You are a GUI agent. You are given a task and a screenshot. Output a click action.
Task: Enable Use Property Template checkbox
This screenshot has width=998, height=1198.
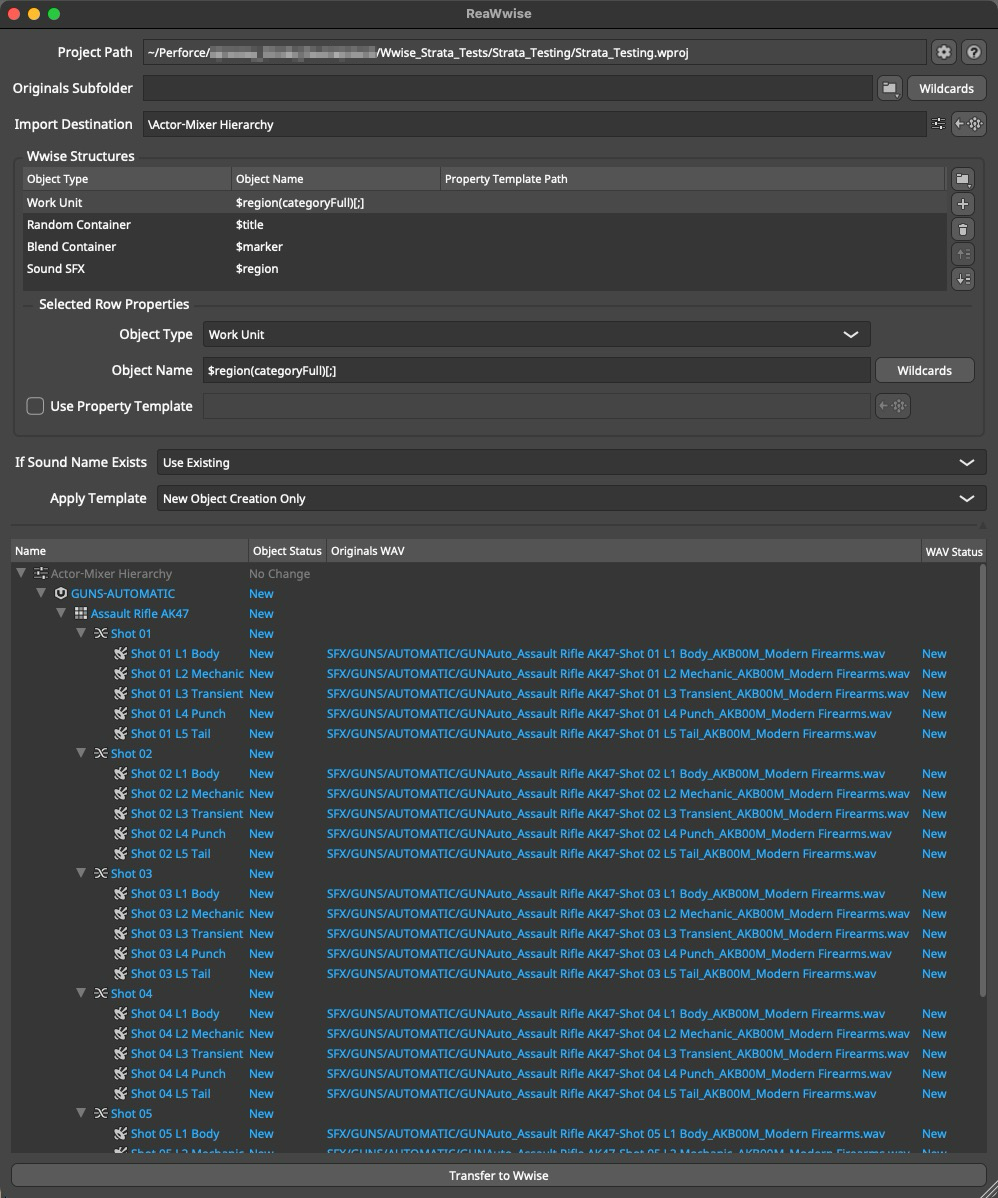[35, 406]
